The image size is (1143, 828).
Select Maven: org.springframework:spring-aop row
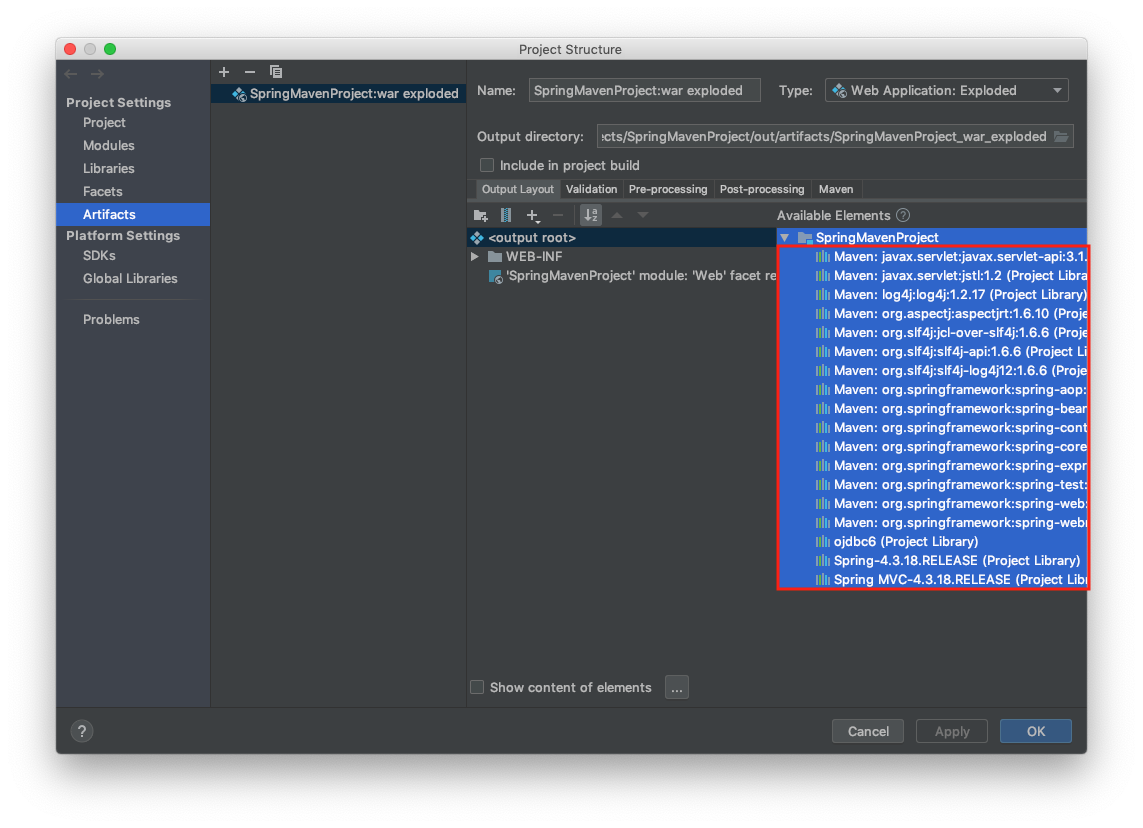point(933,389)
